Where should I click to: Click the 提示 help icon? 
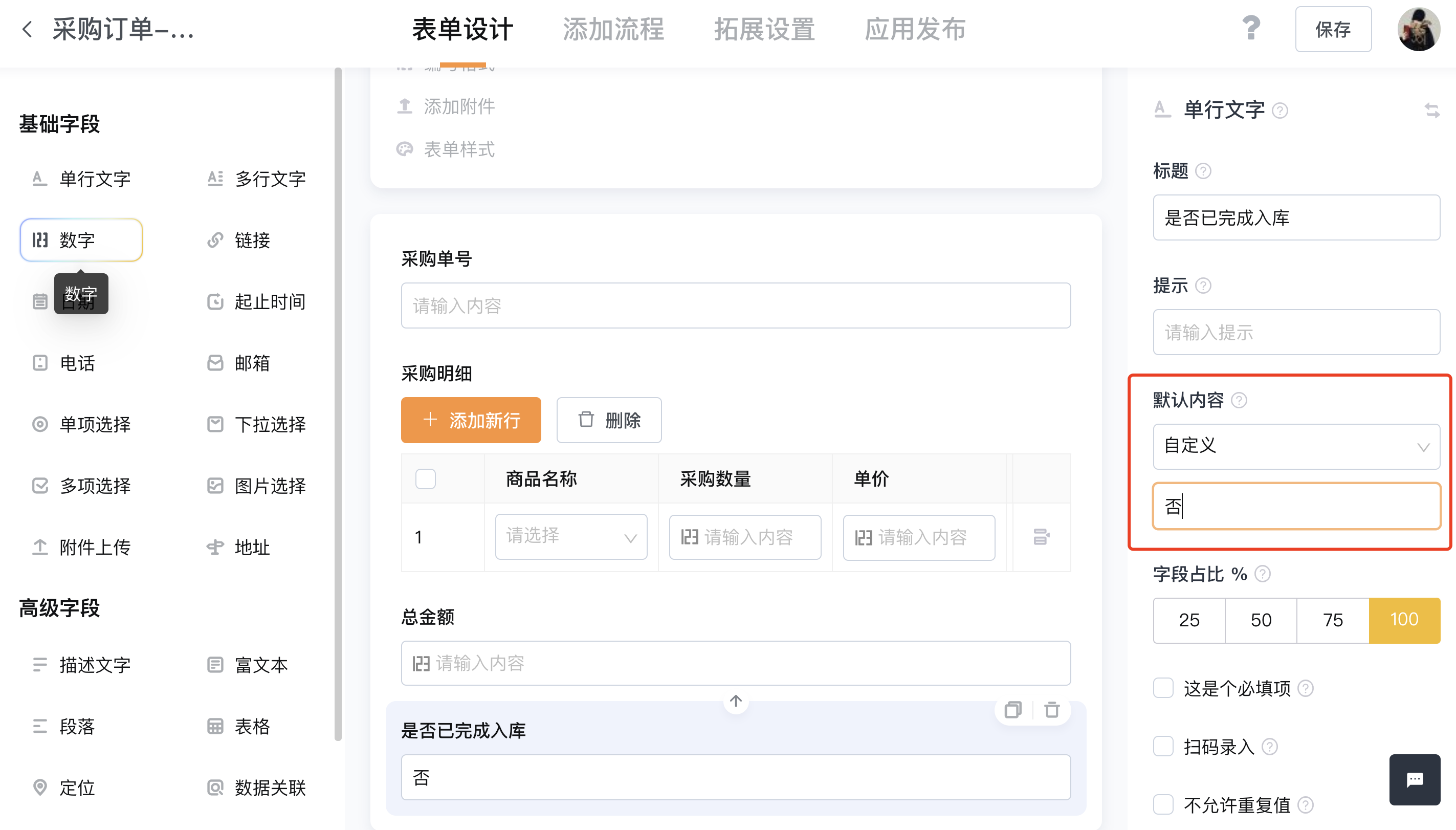(1203, 286)
